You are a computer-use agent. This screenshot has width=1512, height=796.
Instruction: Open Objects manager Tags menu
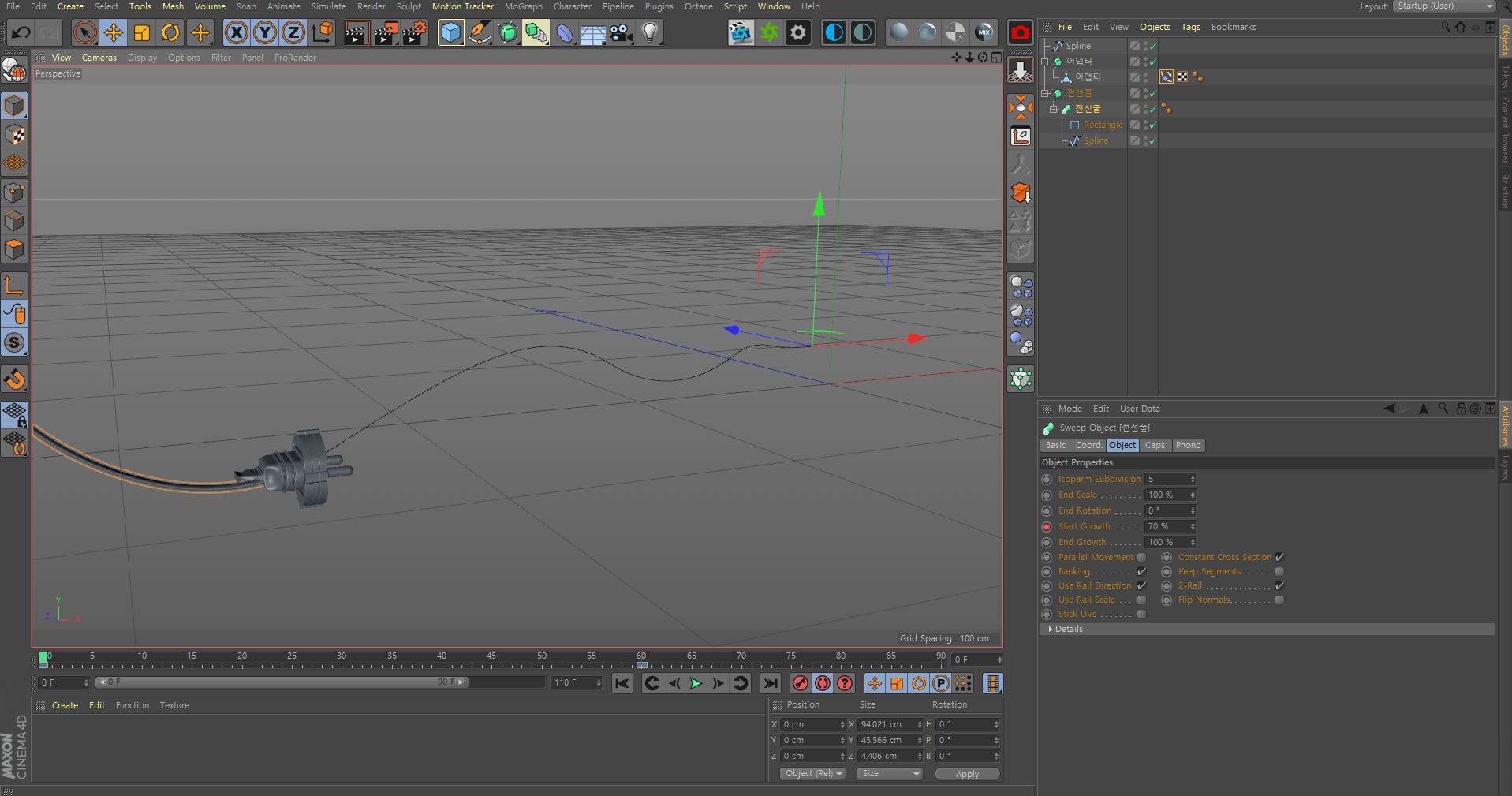coord(1190,27)
